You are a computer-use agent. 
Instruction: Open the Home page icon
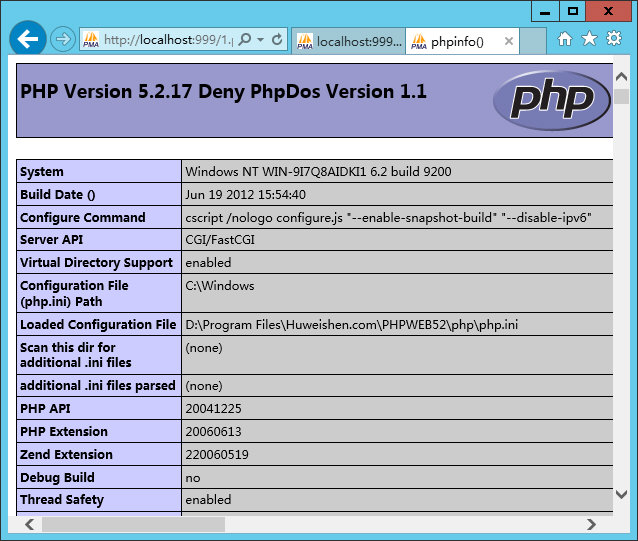pos(564,39)
